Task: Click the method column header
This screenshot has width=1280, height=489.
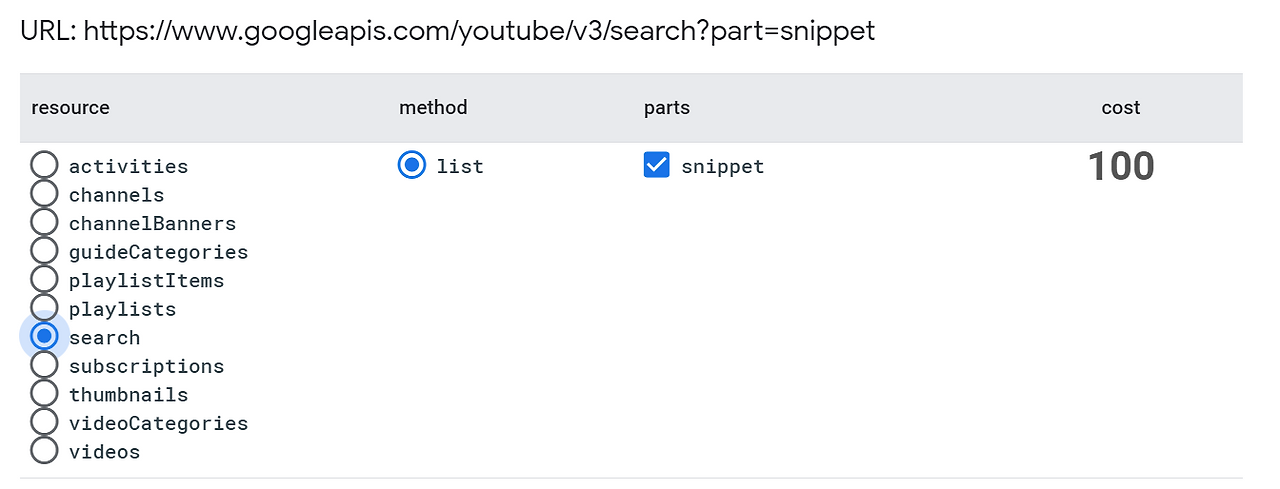Action: [x=433, y=108]
